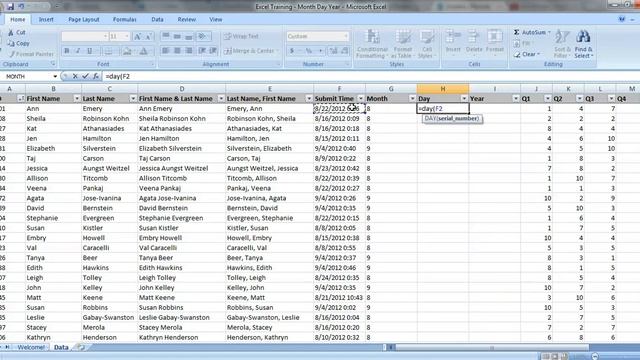Click the Save icon in Quick Access Toolbar
The width and height of the screenshot is (640, 360).
[x=10, y=7]
